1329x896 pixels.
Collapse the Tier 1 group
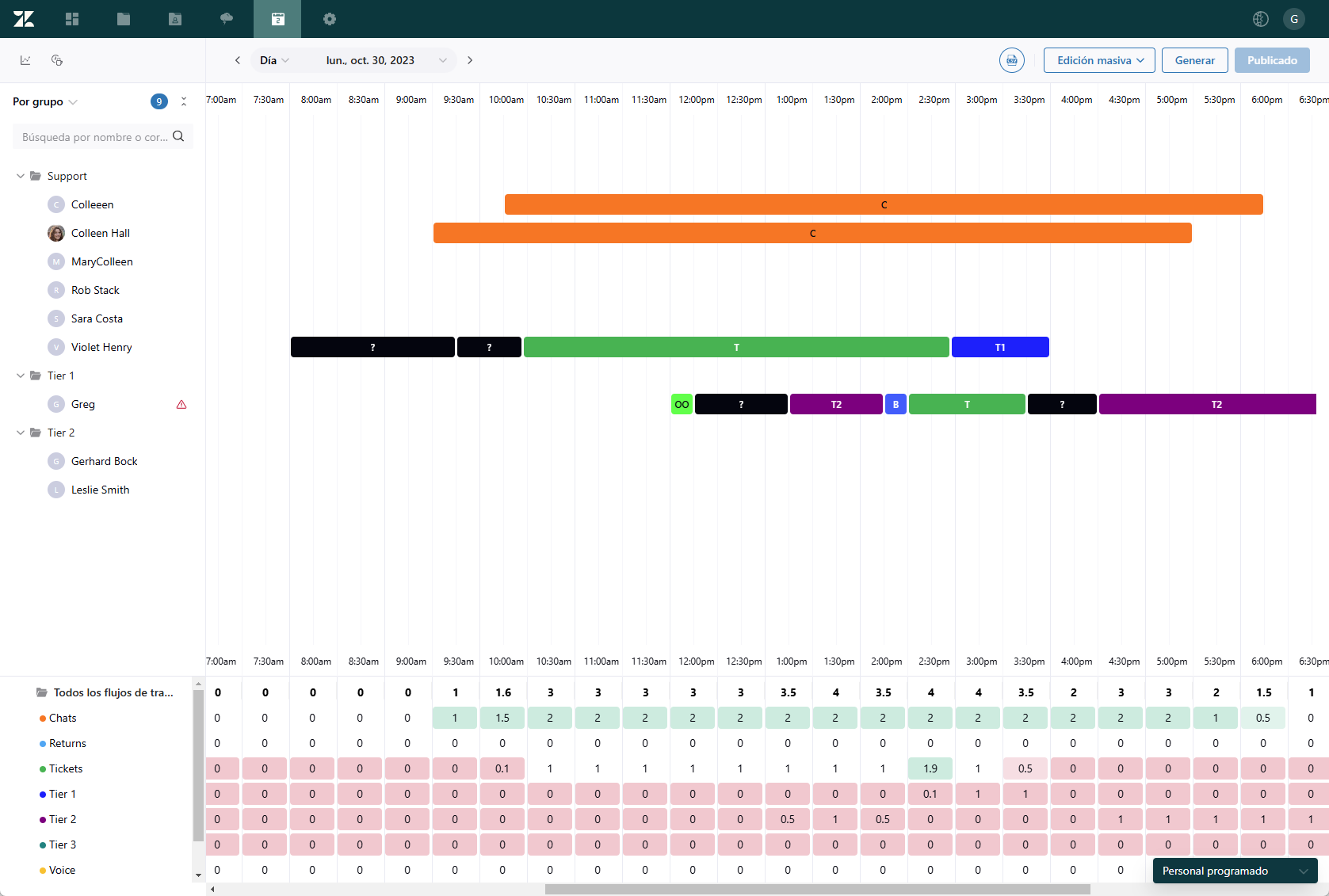click(21, 376)
